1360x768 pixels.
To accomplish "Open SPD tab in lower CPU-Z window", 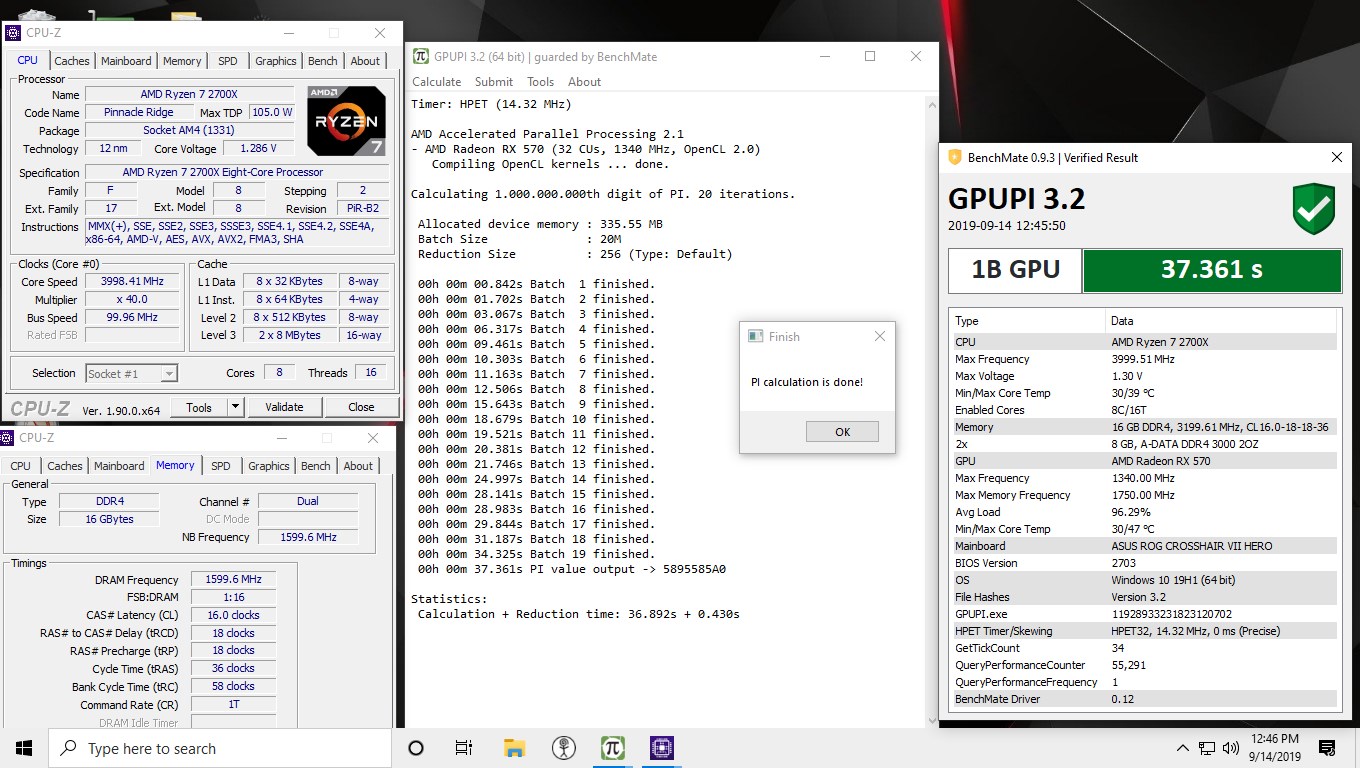I will pos(221,466).
